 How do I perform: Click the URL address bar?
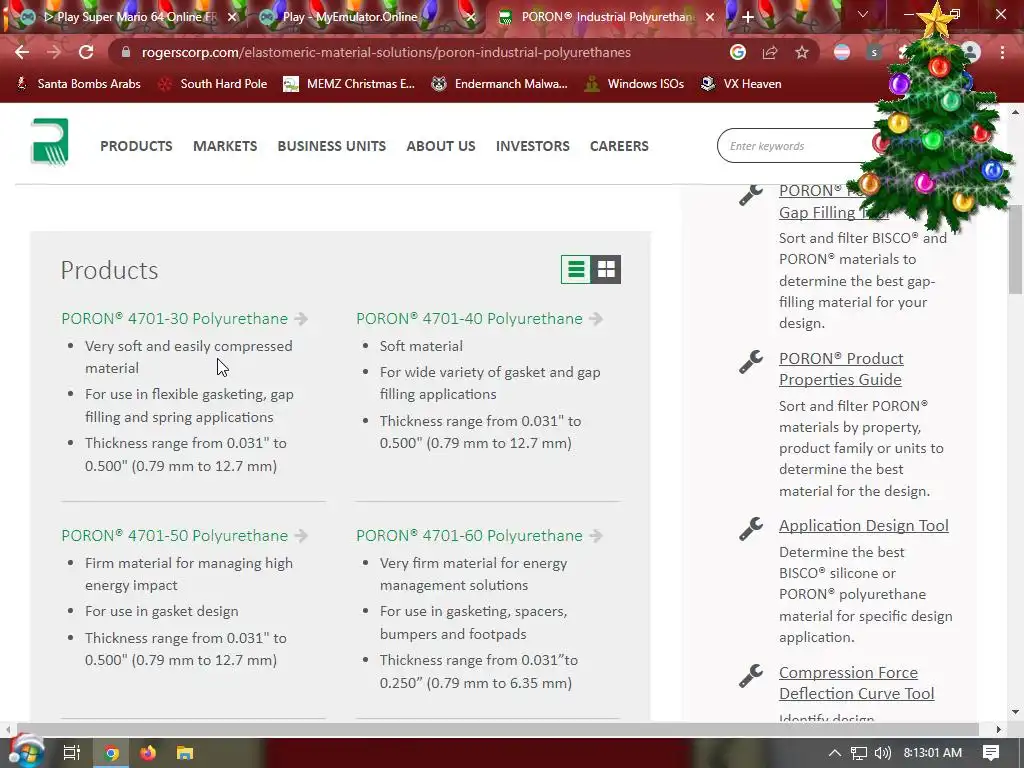coord(418,52)
